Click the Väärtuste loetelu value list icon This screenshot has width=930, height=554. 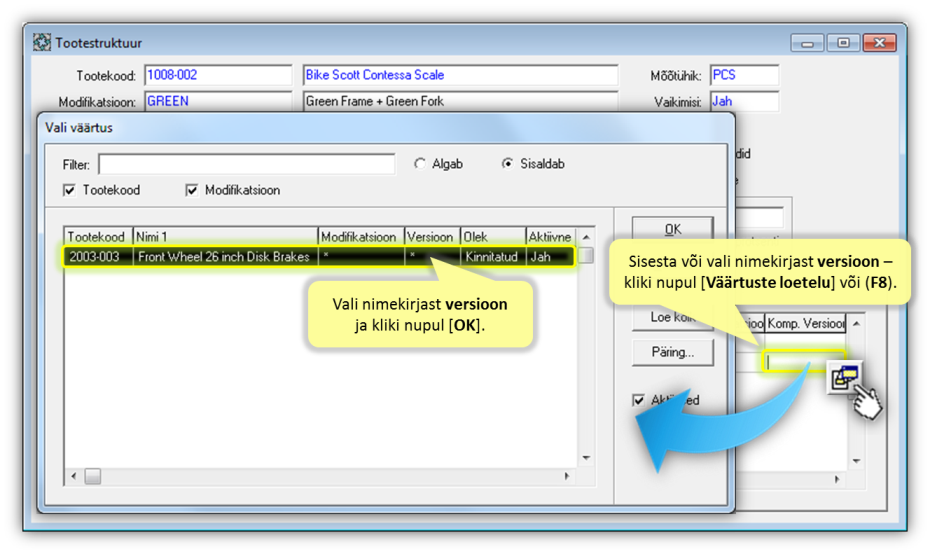(x=844, y=377)
